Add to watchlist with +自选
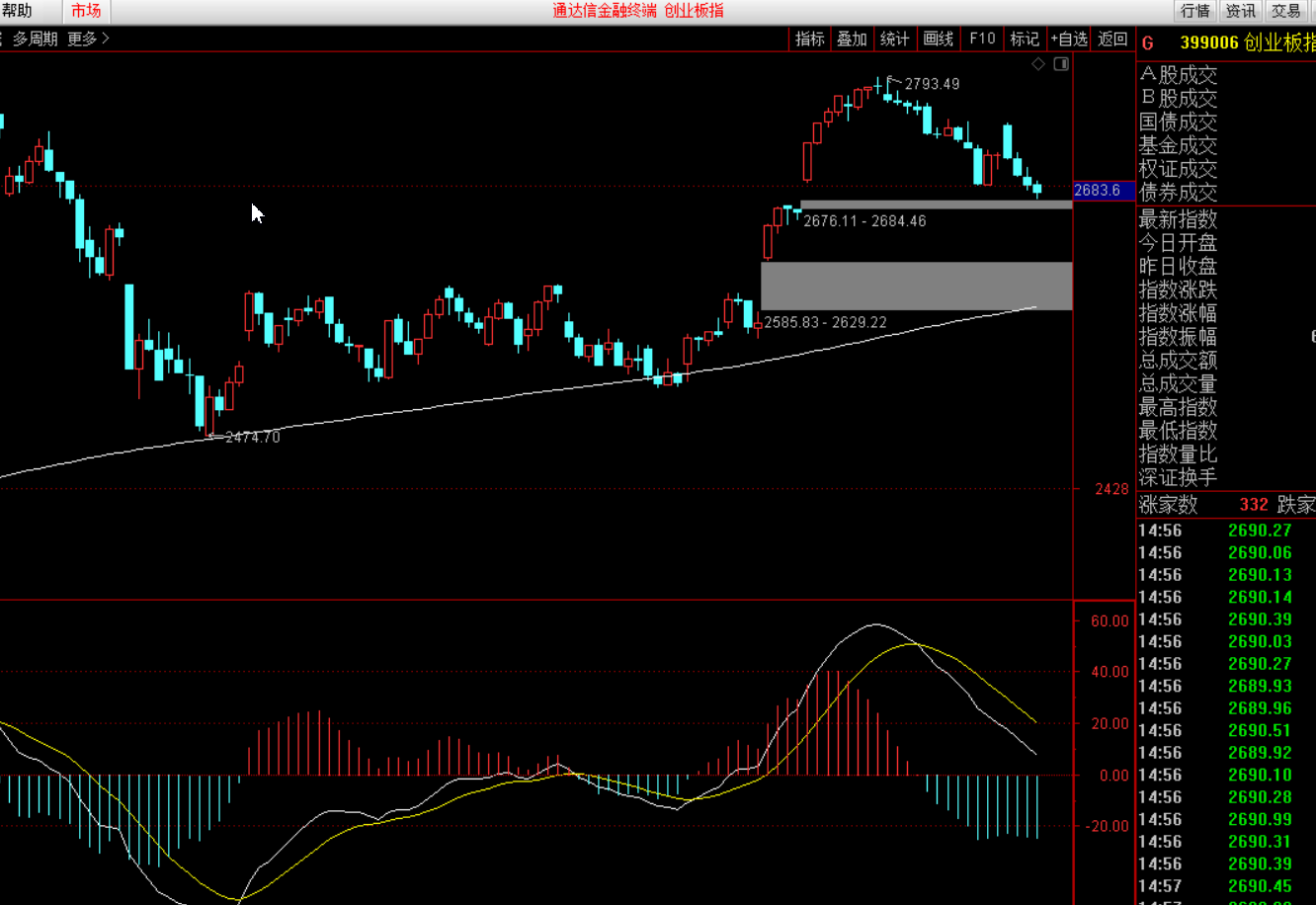 click(x=1069, y=39)
